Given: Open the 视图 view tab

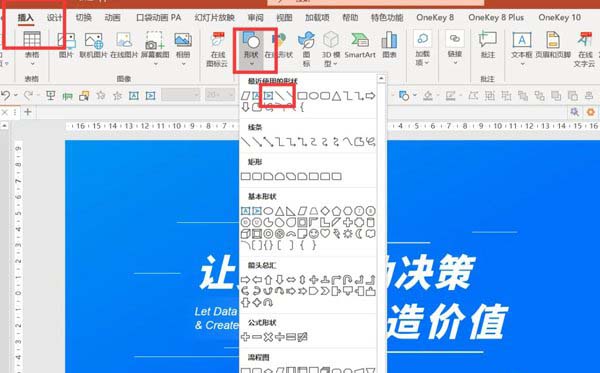Looking at the screenshot, I should click(x=284, y=18).
